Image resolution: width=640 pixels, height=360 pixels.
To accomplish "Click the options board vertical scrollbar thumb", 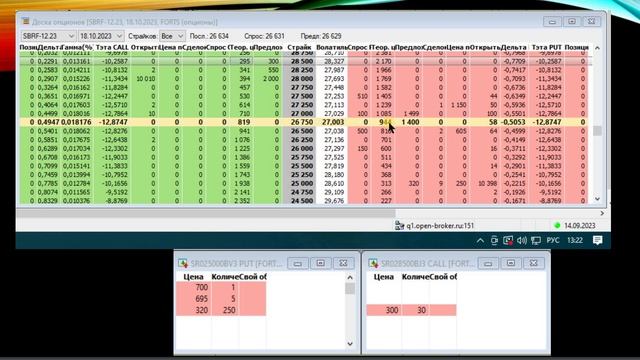I will (597, 131).
